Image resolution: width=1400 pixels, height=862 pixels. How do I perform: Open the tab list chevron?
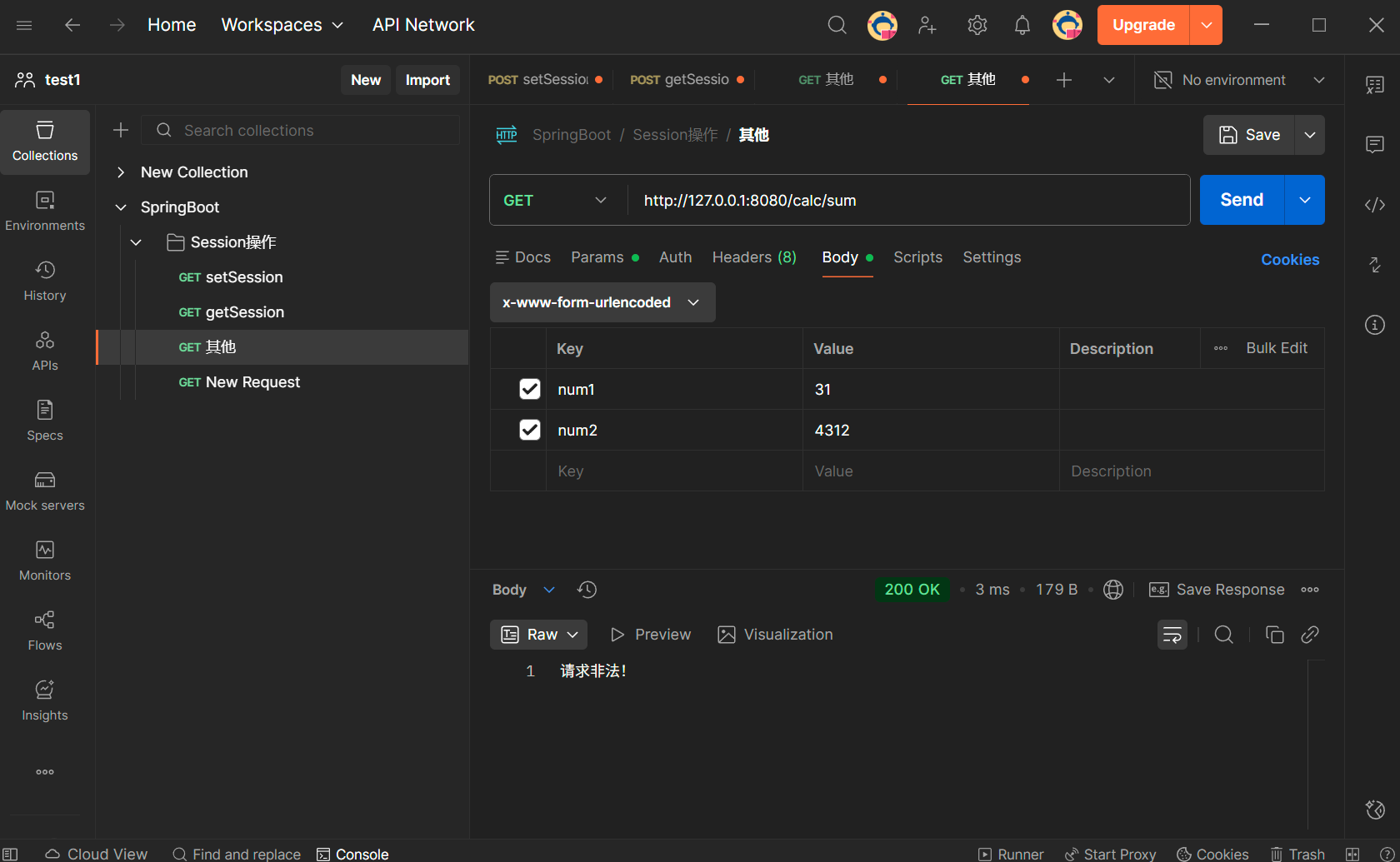click(x=1109, y=80)
